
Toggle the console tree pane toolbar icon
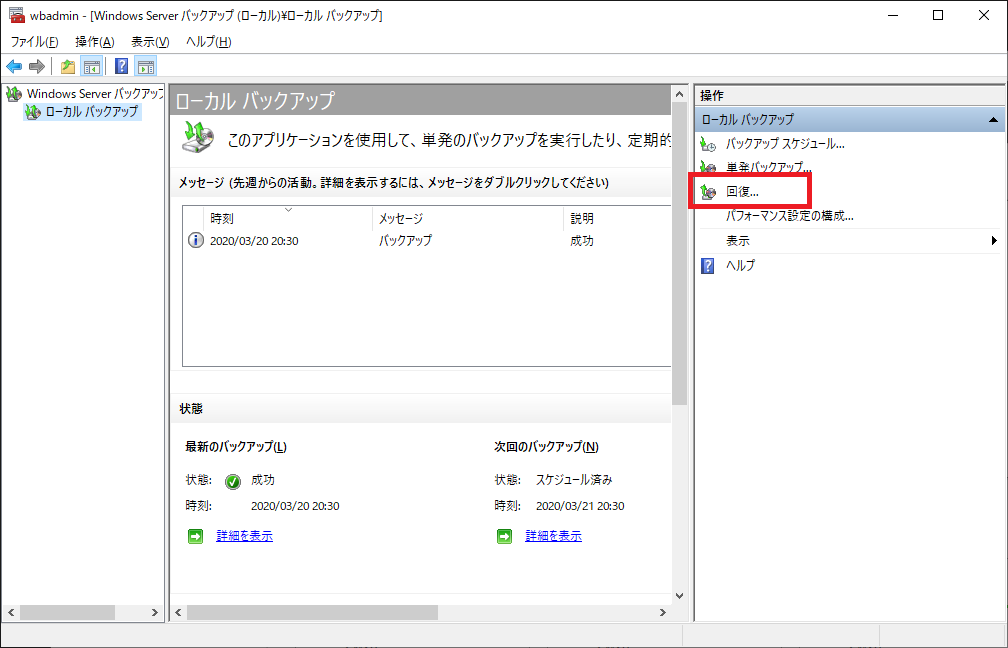tap(91, 67)
